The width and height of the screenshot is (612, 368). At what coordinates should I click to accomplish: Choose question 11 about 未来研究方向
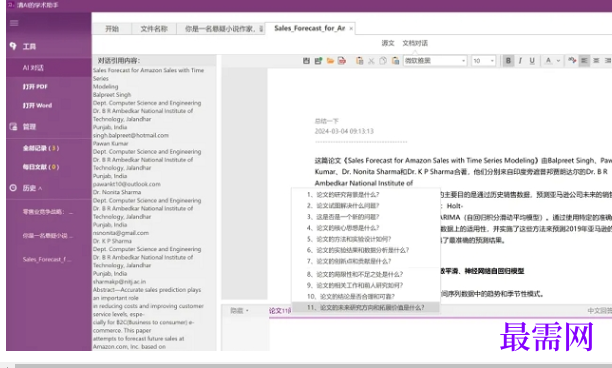[366, 308]
